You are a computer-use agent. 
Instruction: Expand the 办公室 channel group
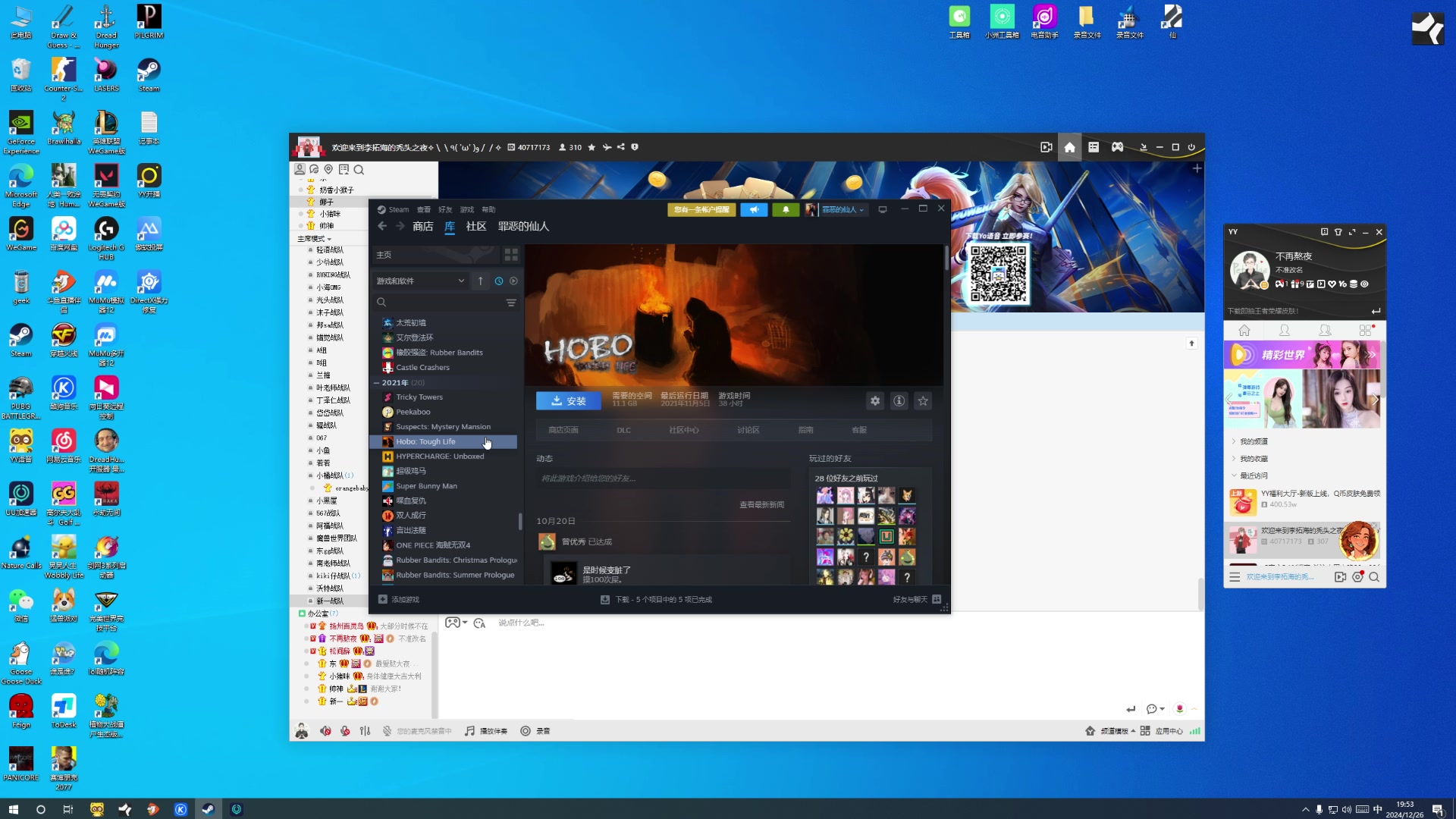click(x=318, y=613)
